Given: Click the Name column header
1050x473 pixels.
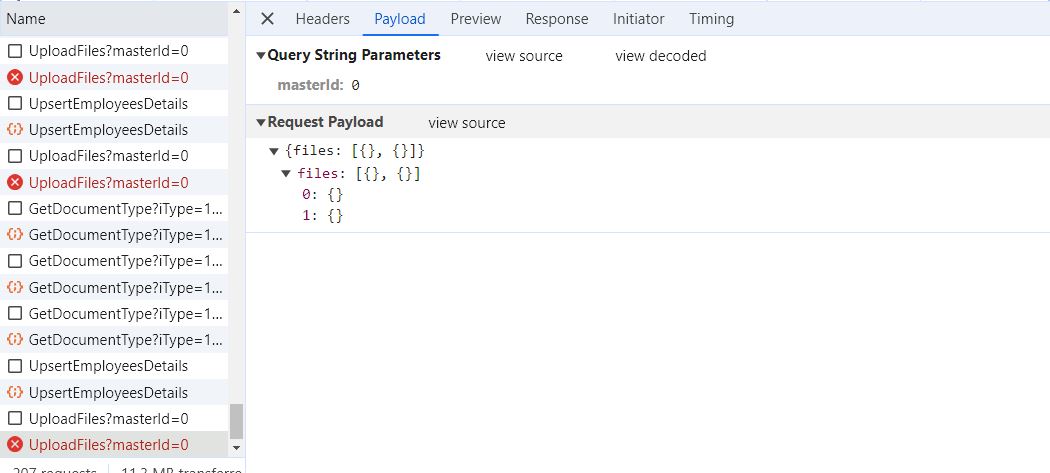Looking at the screenshot, I should [x=26, y=19].
